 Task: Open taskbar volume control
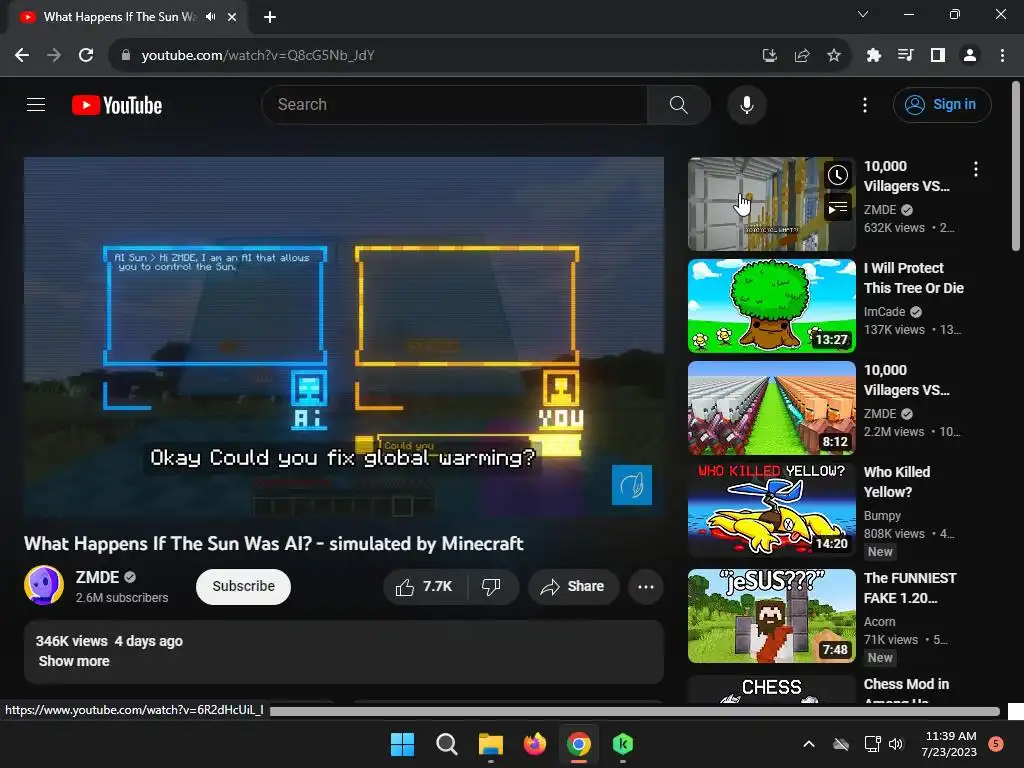tap(896, 744)
